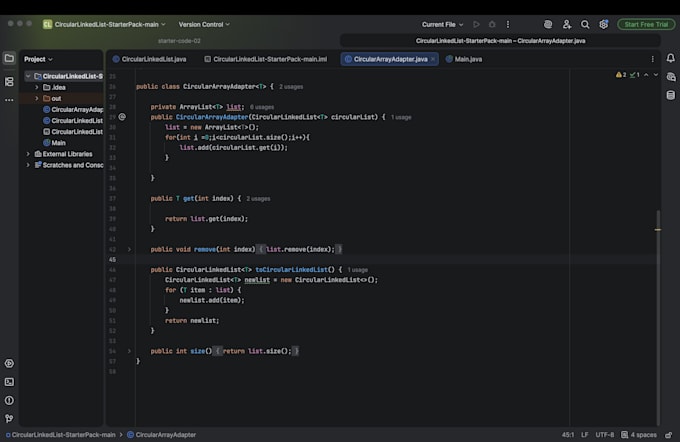Click 'return newlist;' code line

pos(192,321)
